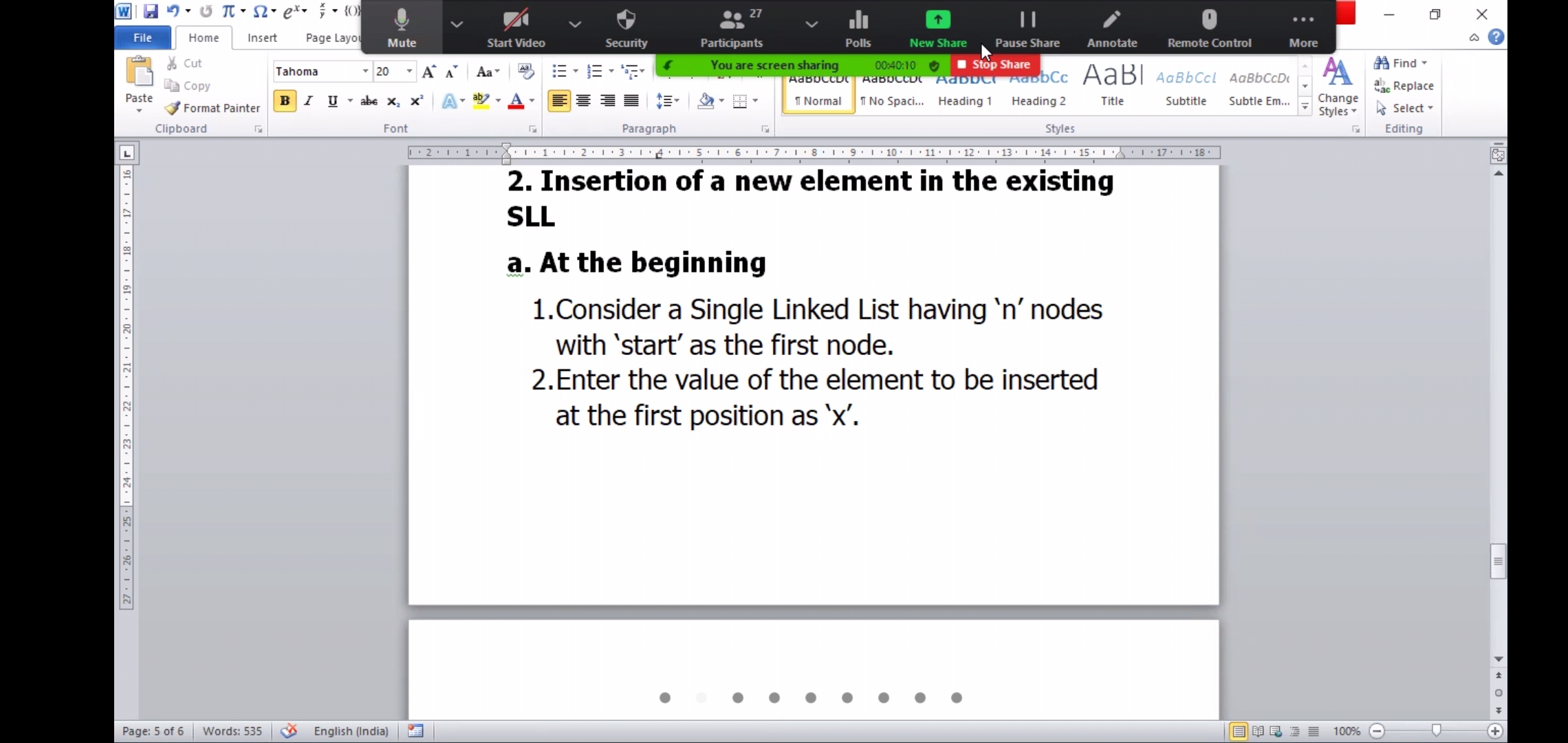
Task: Click the zoom level slider handle
Action: coord(1436,731)
